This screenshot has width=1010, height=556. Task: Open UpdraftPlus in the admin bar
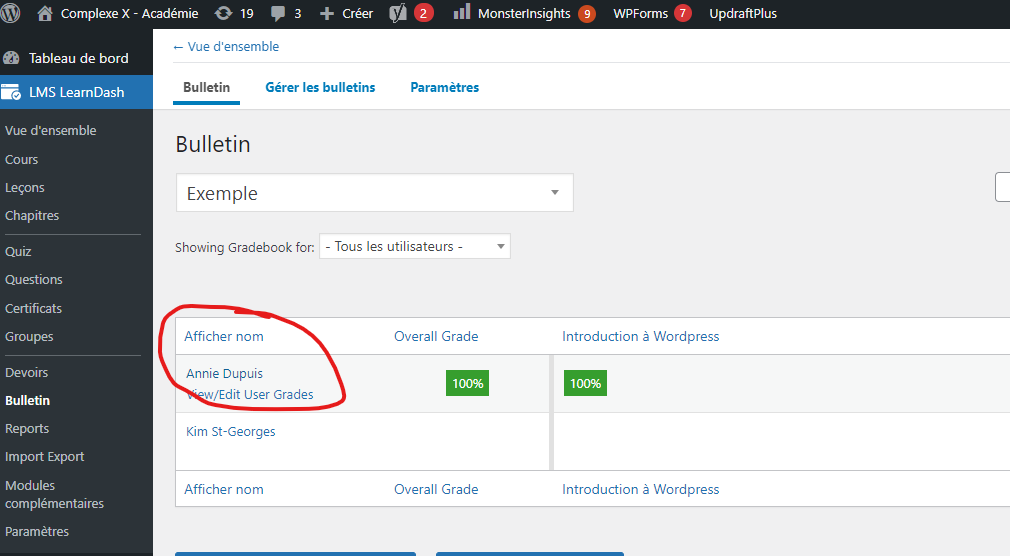pyautogui.click(x=743, y=14)
